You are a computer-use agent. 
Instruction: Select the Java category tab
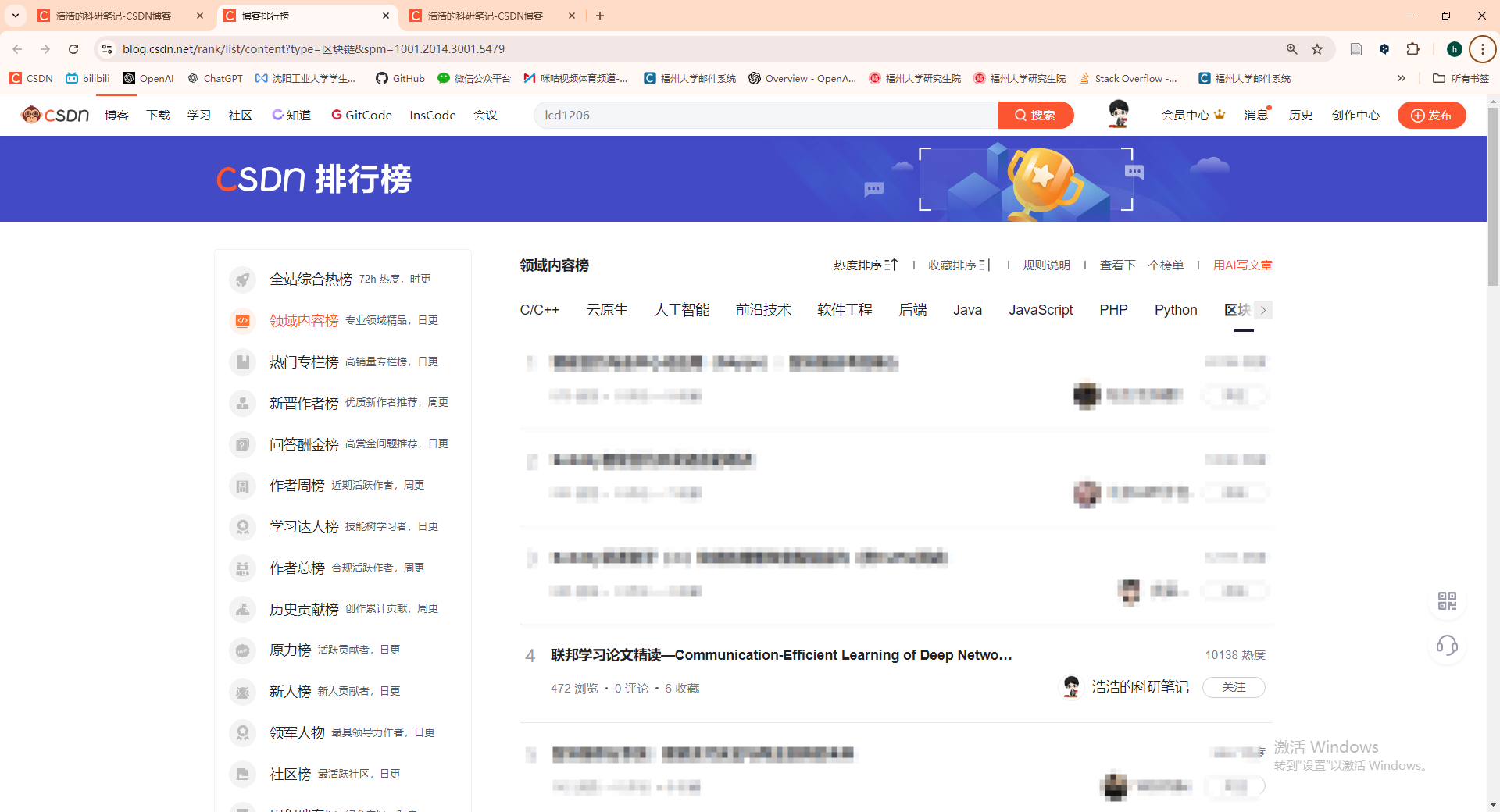click(x=967, y=310)
